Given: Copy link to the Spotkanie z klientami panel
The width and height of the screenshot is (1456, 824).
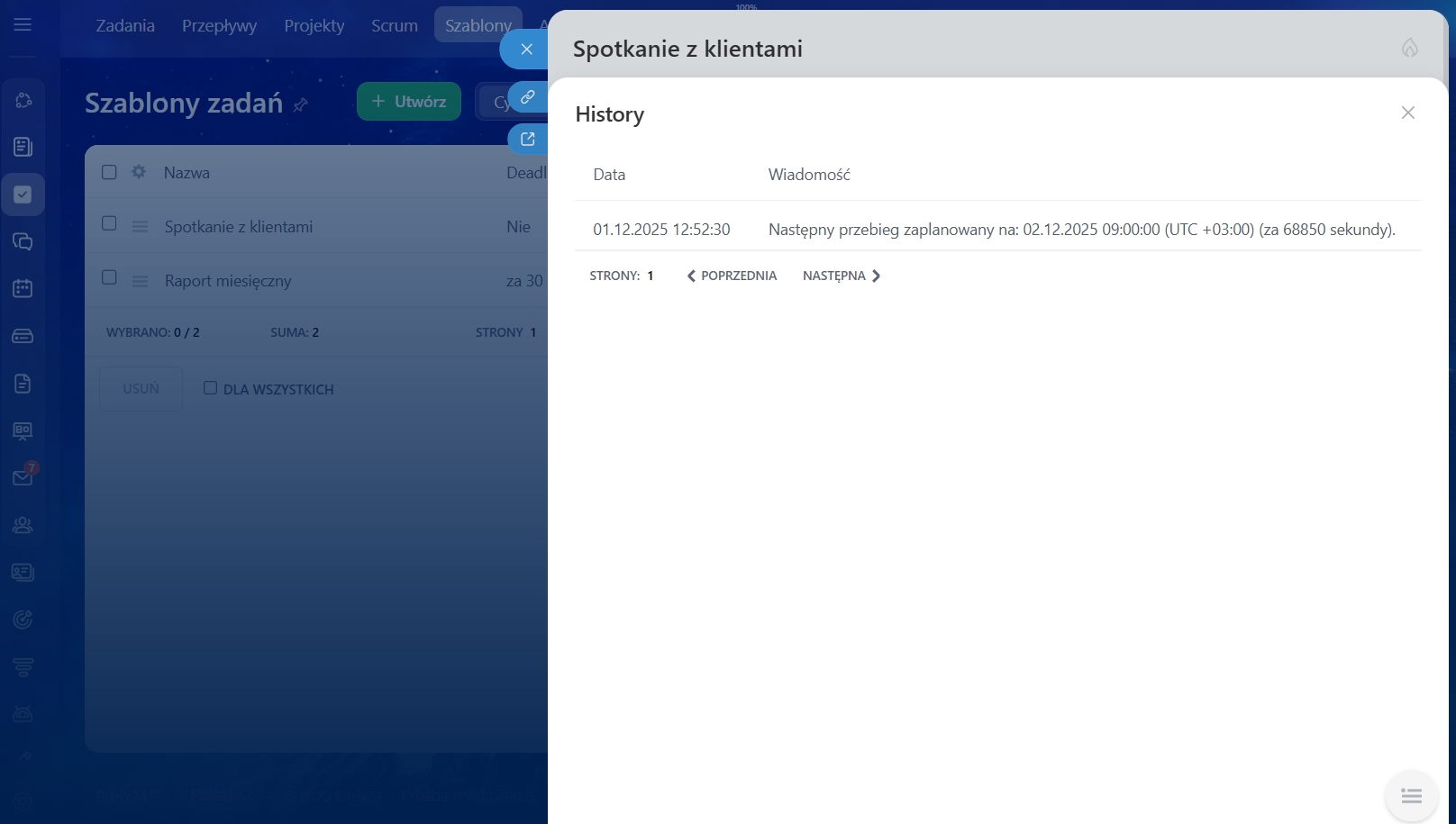Looking at the screenshot, I should tap(528, 96).
